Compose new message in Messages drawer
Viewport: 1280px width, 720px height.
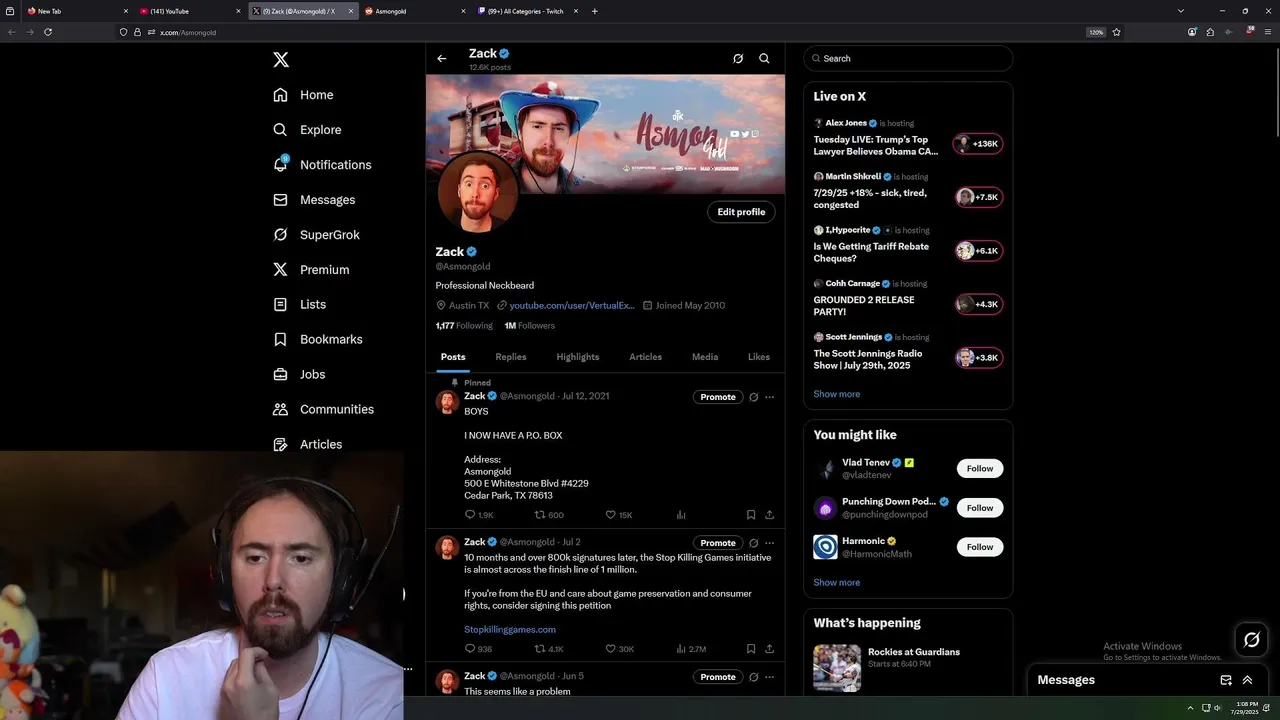pyautogui.click(x=1226, y=680)
